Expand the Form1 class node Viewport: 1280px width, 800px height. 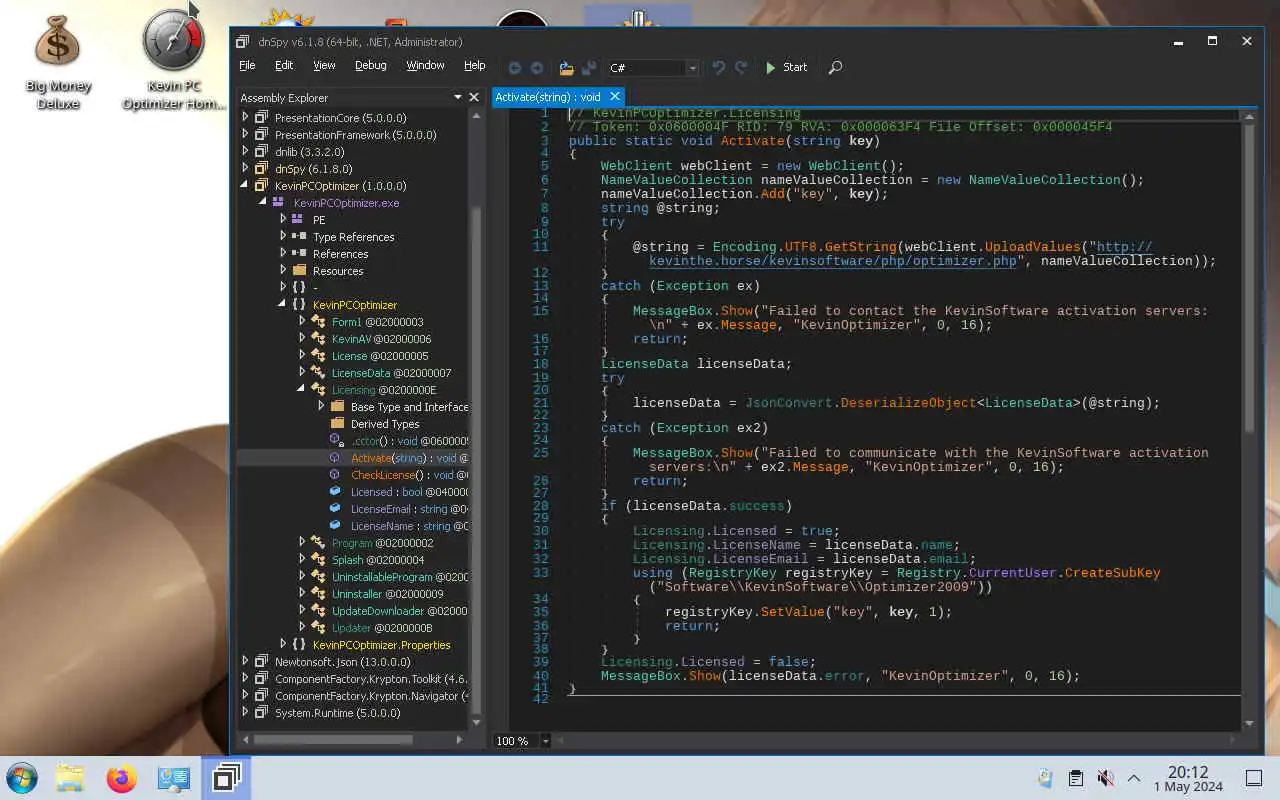302,322
